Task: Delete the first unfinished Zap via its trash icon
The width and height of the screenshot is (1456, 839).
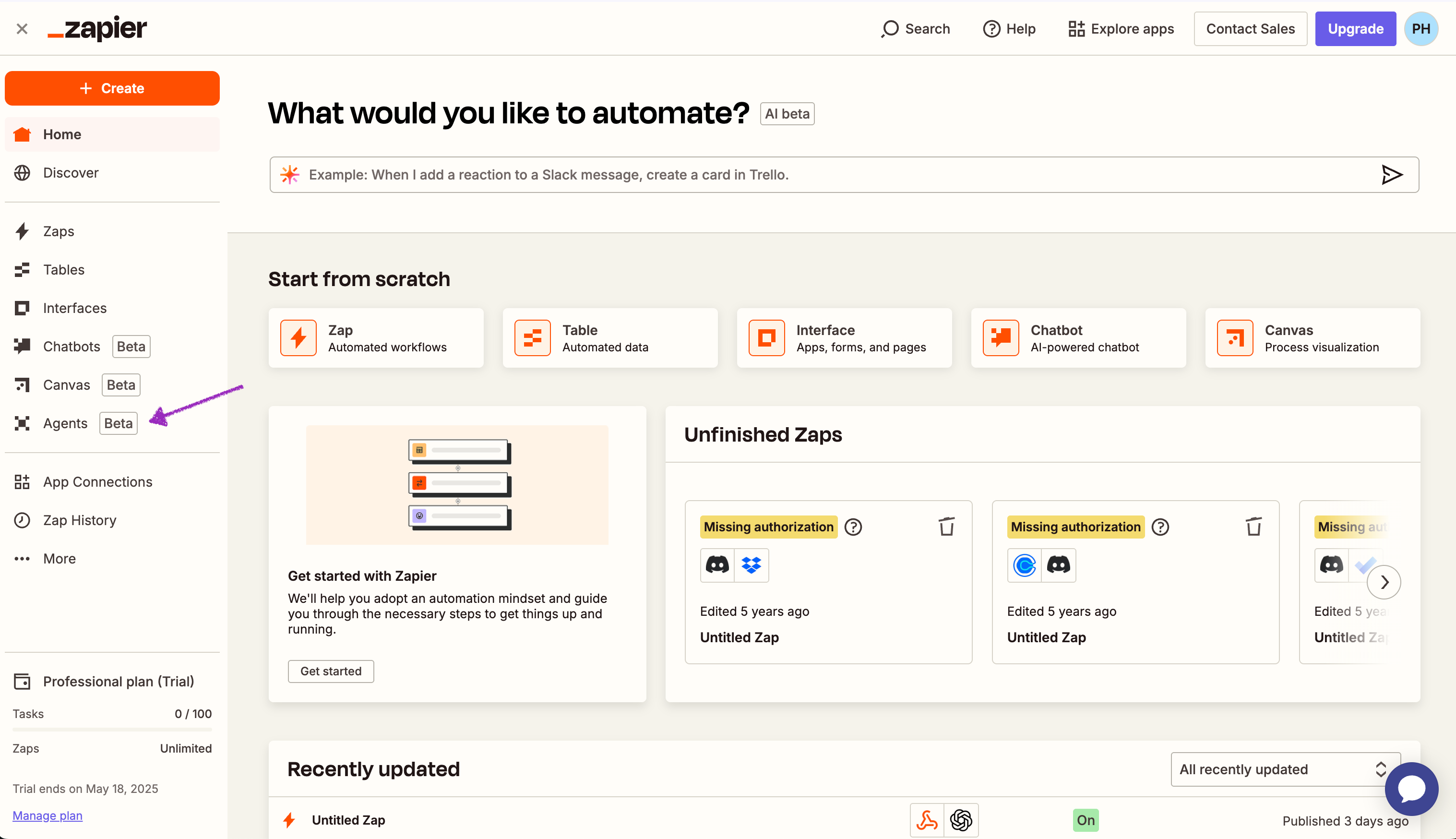Action: pyautogui.click(x=946, y=527)
